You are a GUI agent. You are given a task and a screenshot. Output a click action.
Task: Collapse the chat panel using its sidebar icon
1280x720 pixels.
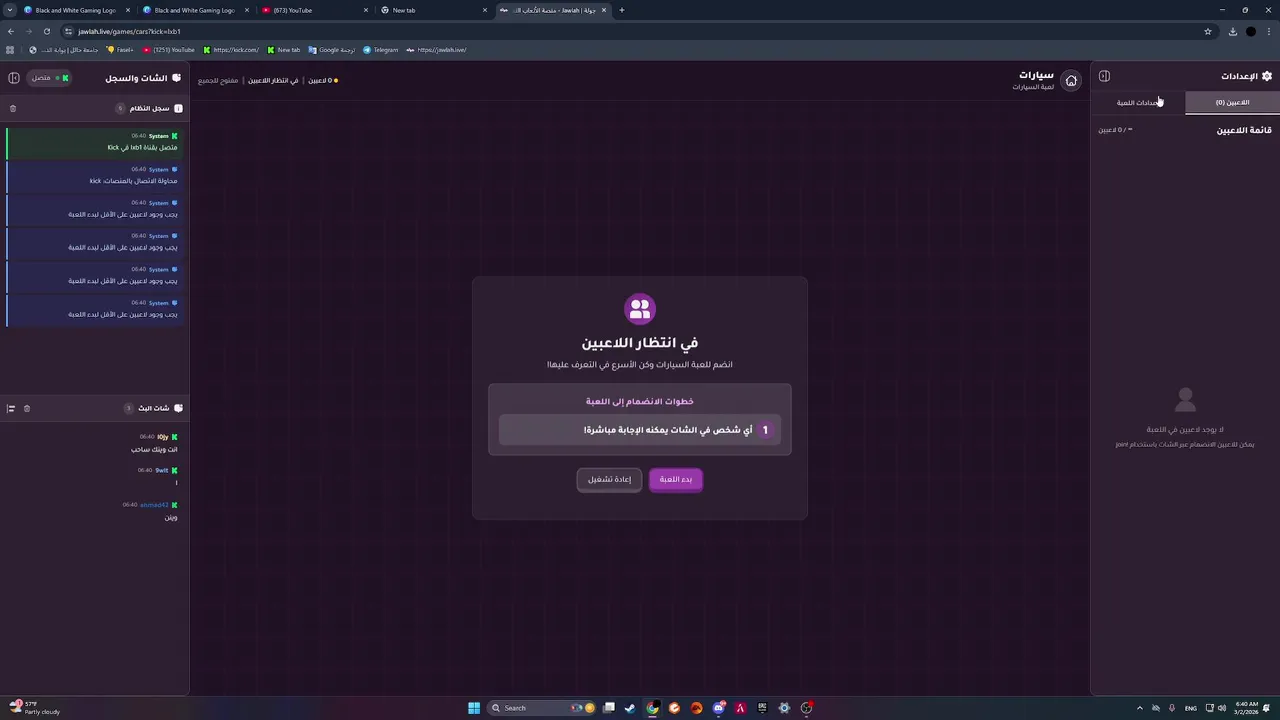[14, 78]
